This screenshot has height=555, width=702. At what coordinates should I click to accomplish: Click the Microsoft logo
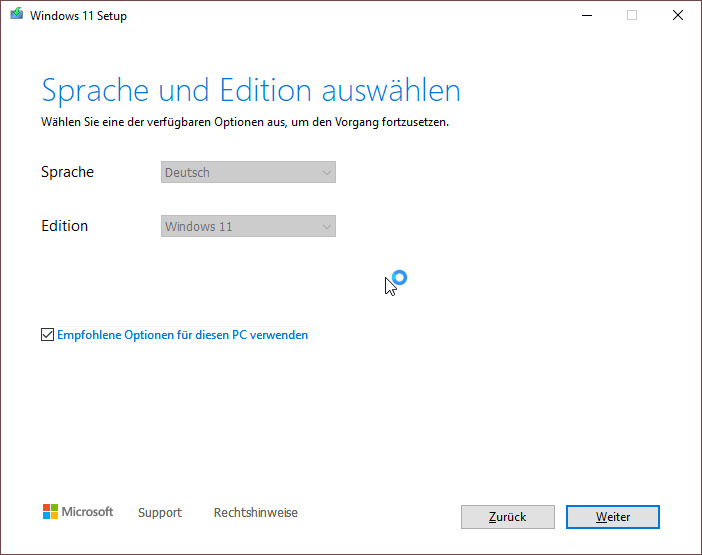(78, 512)
